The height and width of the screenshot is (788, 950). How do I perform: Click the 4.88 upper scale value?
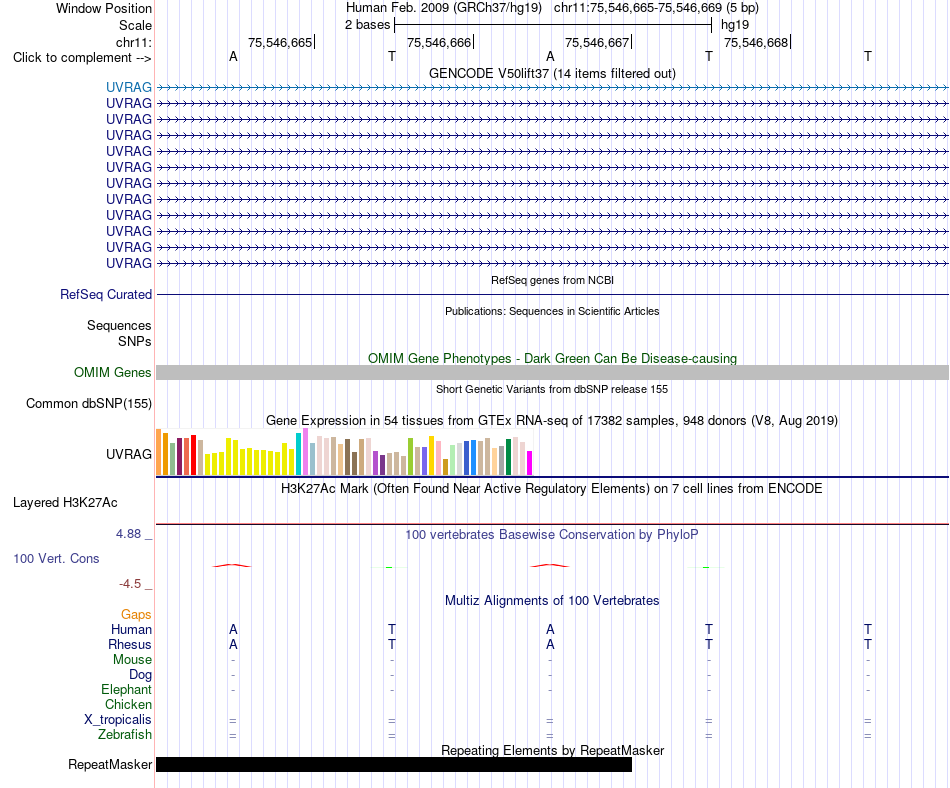(x=128, y=534)
